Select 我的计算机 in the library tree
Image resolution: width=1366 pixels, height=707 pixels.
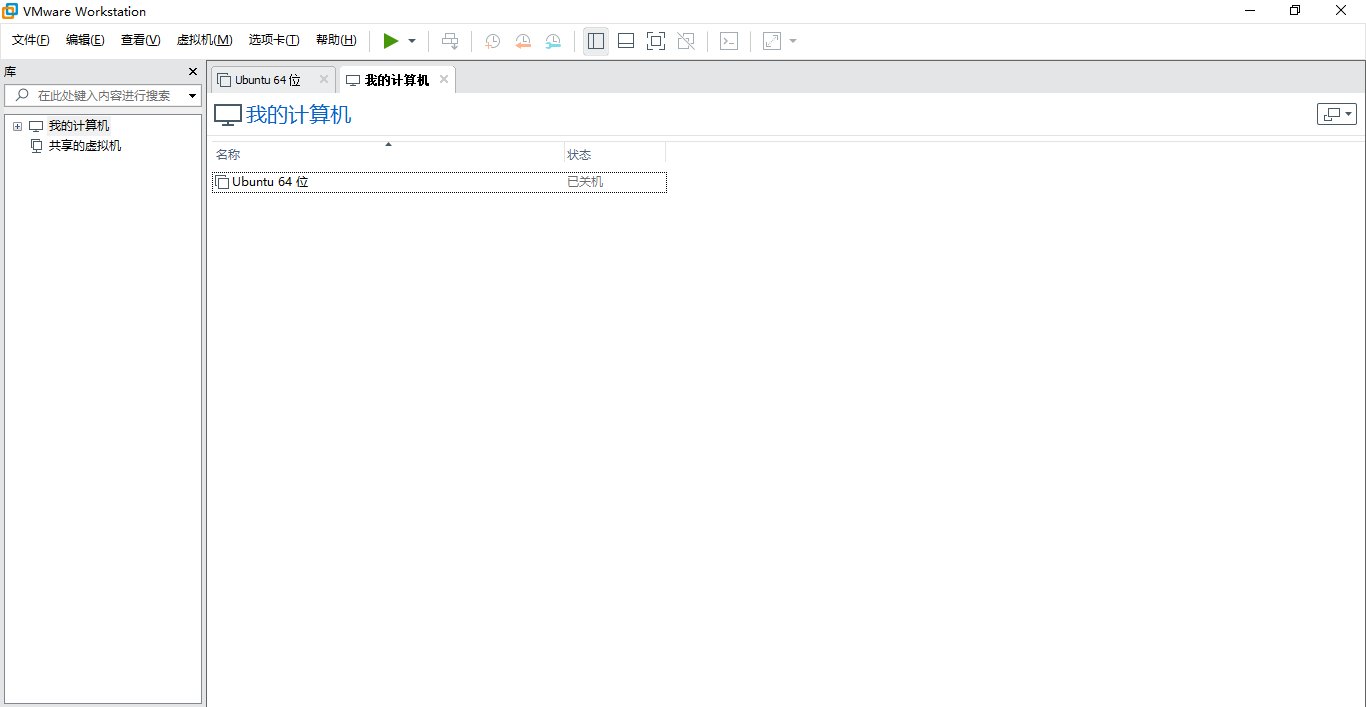click(x=79, y=126)
